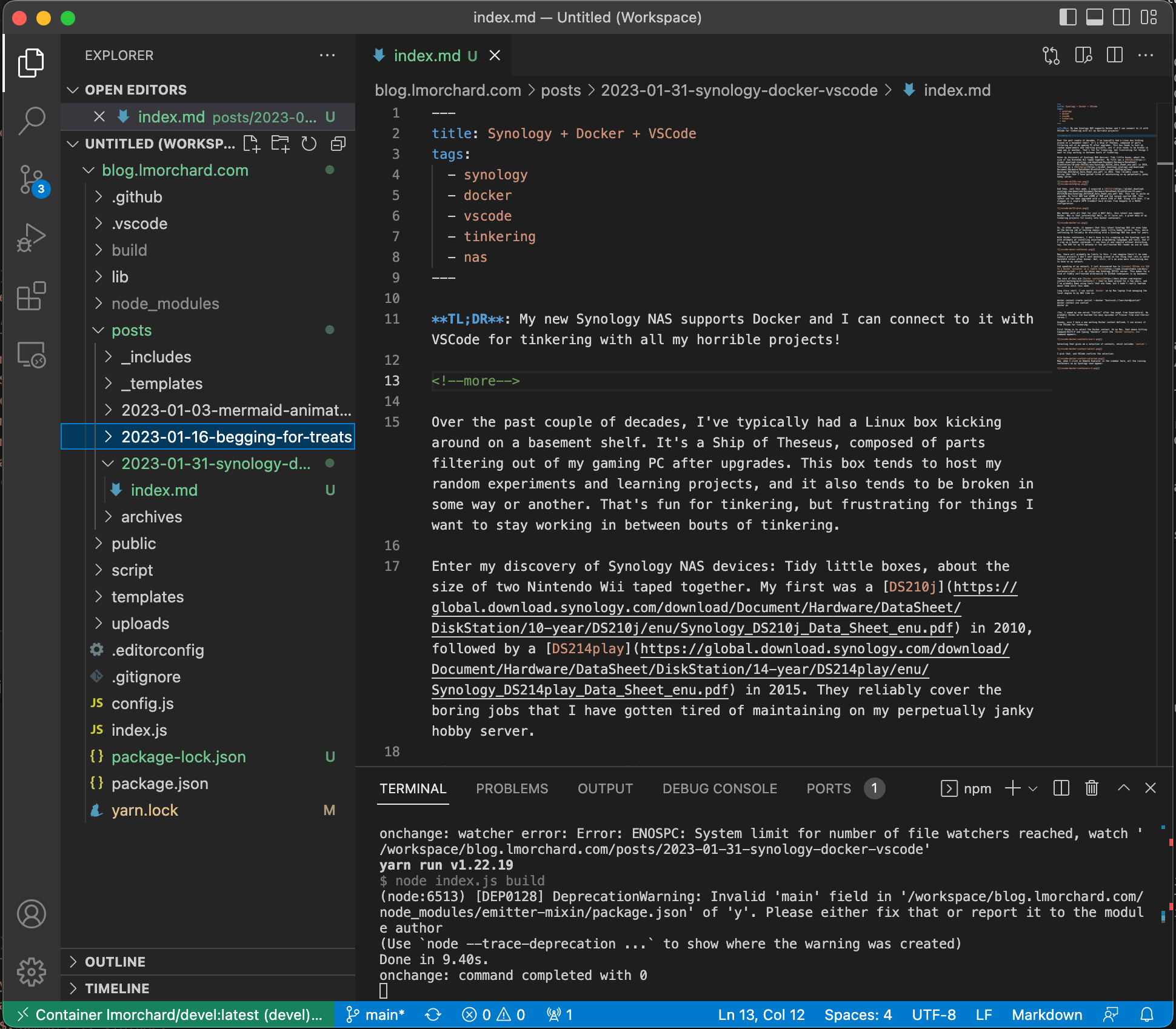The height and width of the screenshot is (1029, 1176).
Task: Open notifications bell in status bar
Action: pos(1147,1015)
